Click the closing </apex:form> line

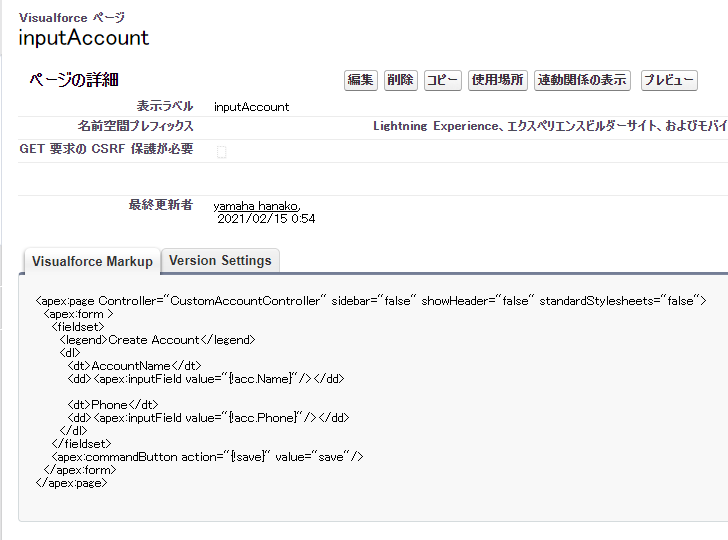click(x=80, y=470)
